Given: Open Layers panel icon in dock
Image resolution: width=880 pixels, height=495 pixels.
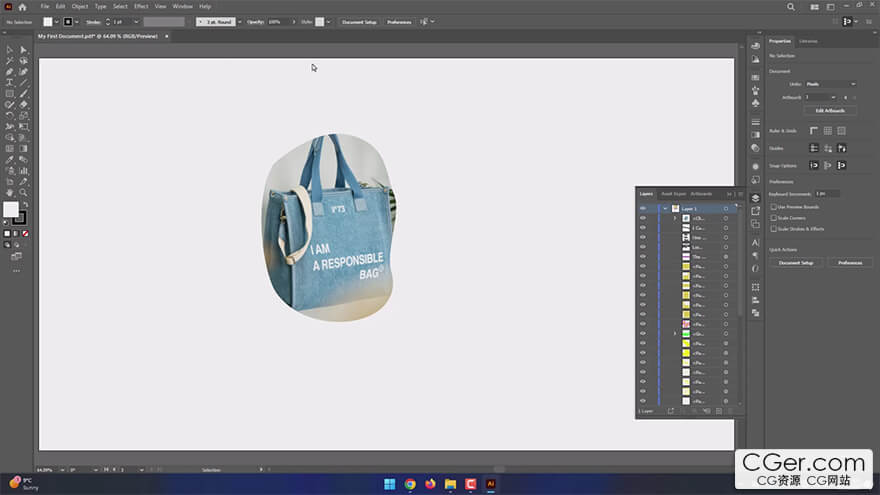Looking at the screenshot, I should pyautogui.click(x=756, y=198).
